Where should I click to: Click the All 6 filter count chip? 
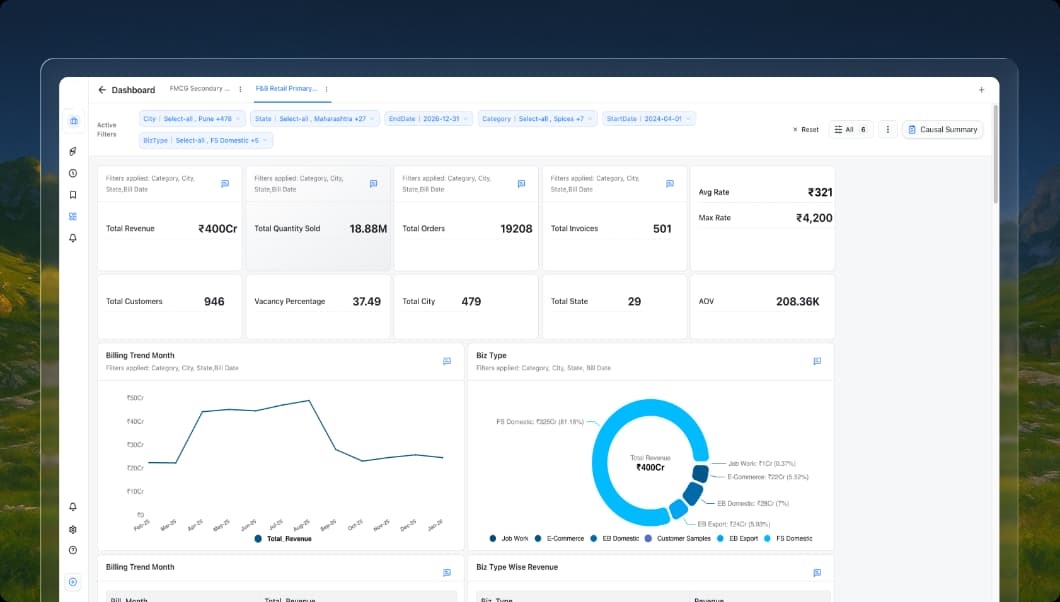pyautogui.click(x=851, y=129)
